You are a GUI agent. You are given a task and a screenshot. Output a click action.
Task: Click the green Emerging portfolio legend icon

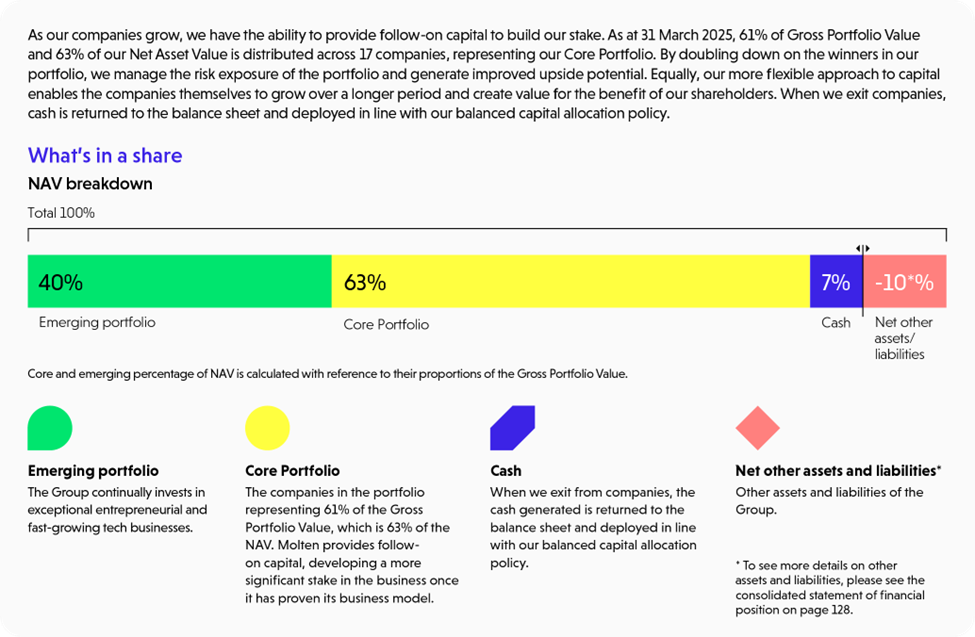coord(50,428)
